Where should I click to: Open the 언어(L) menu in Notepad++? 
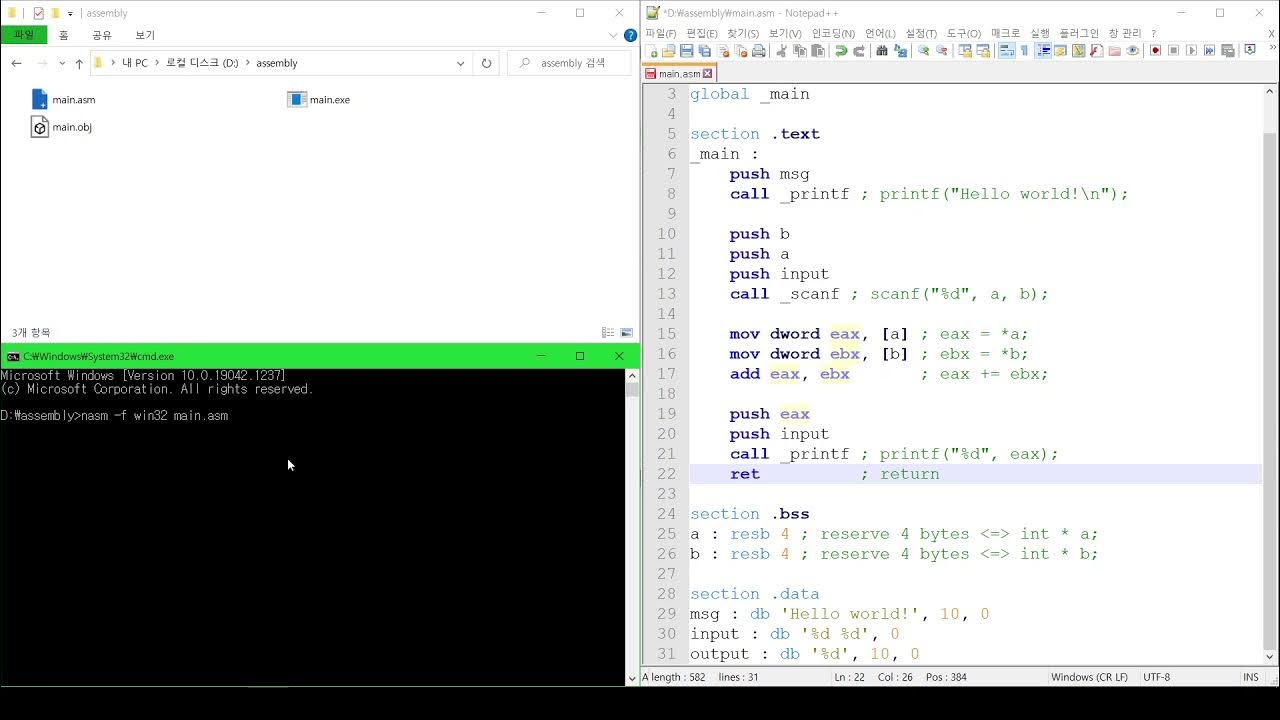pyautogui.click(x=880, y=33)
